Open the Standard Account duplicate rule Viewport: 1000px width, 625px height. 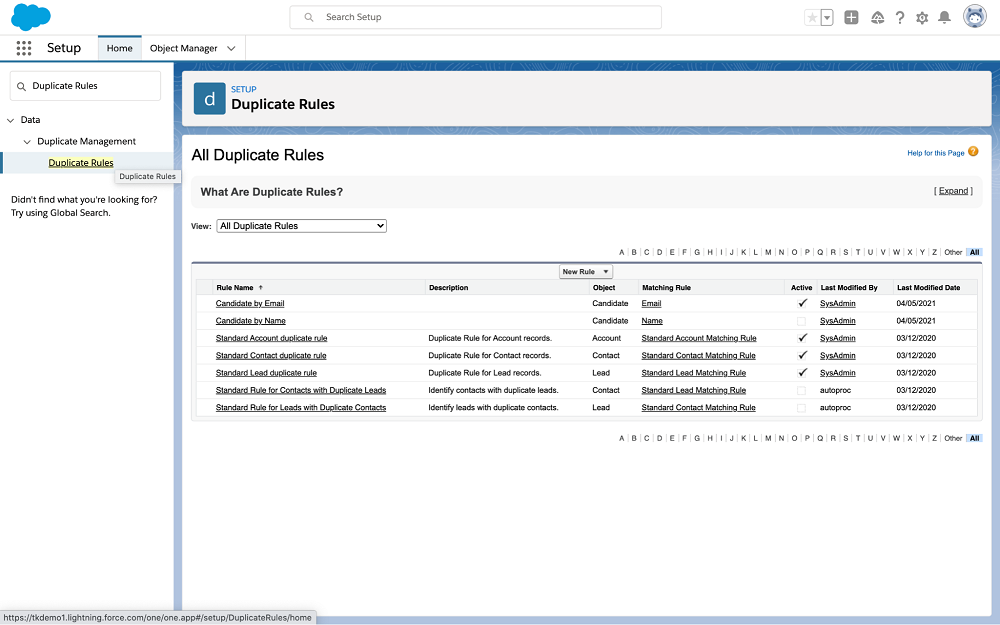[271, 338]
